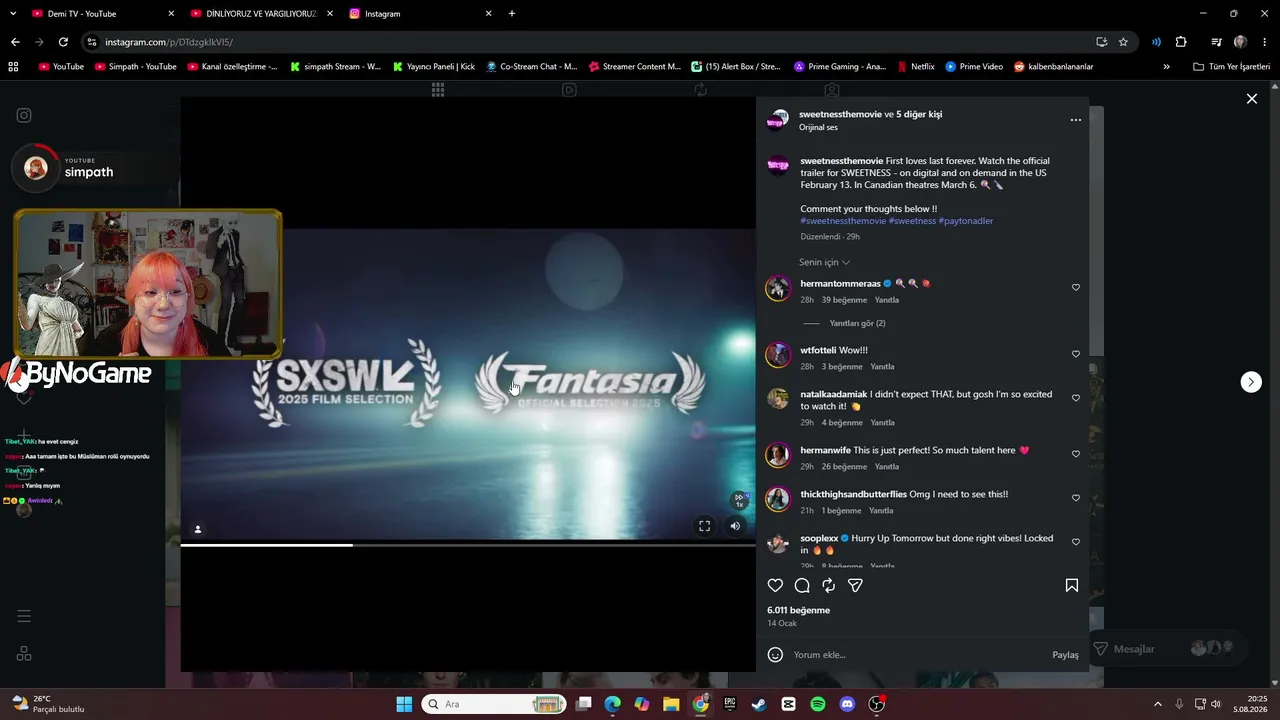Open Discord from the taskbar
The height and width of the screenshot is (720, 1280).
[x=847, y=704]
